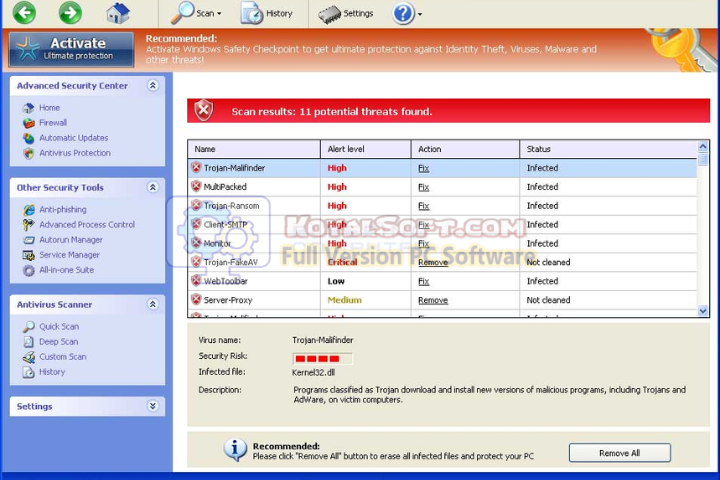Click the Deep Scan icon

click(x=28, y=342)
